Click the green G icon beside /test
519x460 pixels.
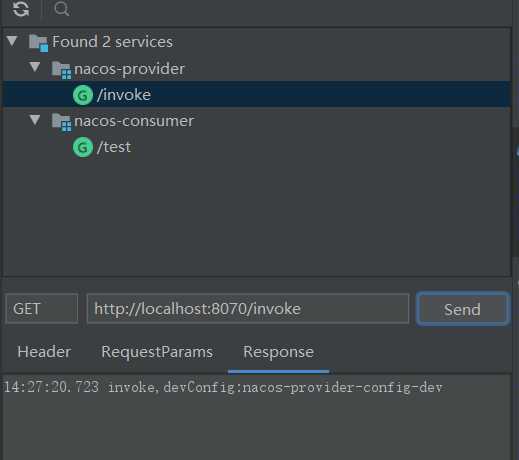(x=83, y=147)
